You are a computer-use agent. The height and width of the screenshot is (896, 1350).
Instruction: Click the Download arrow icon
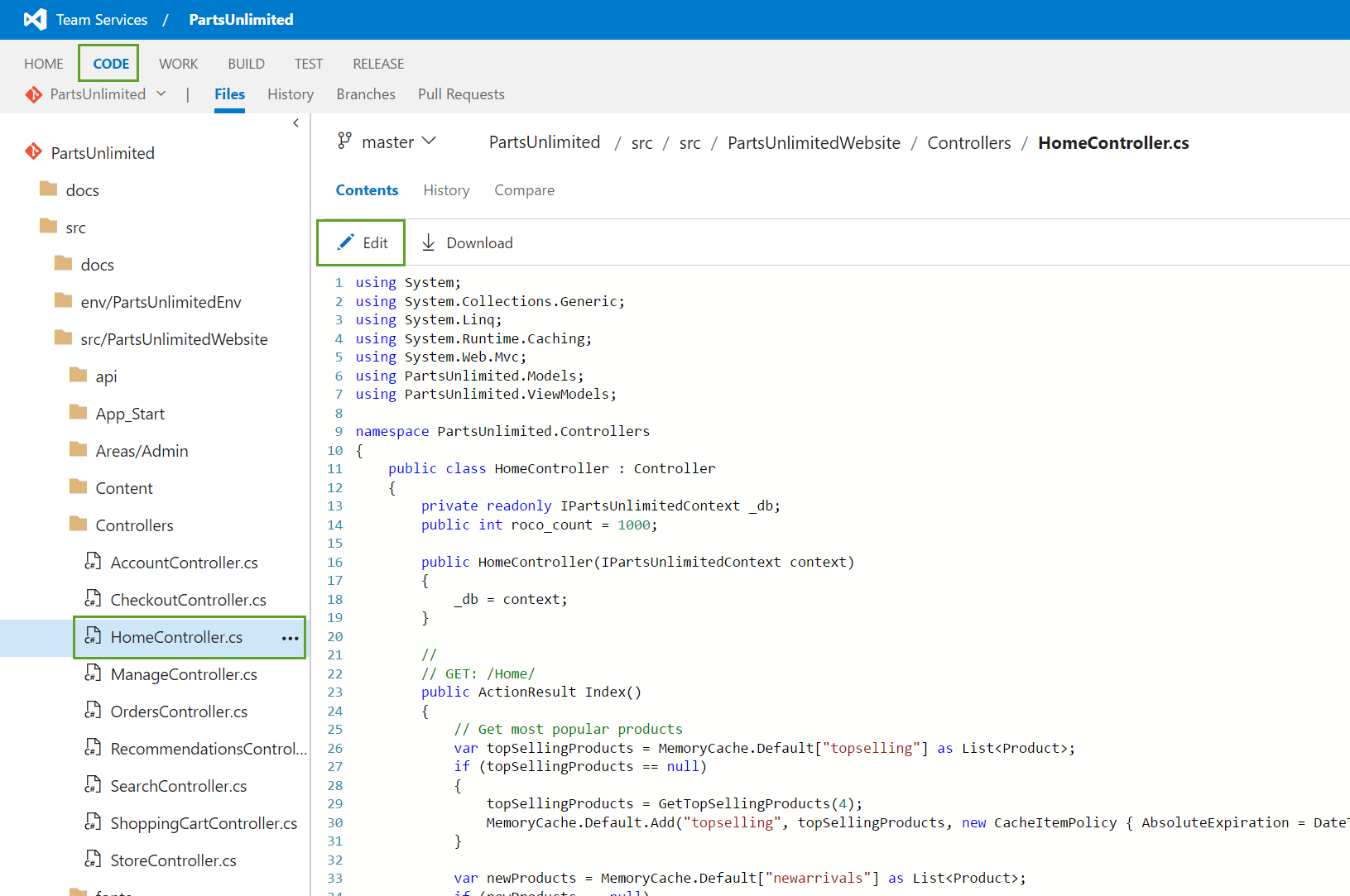(428, 242)
